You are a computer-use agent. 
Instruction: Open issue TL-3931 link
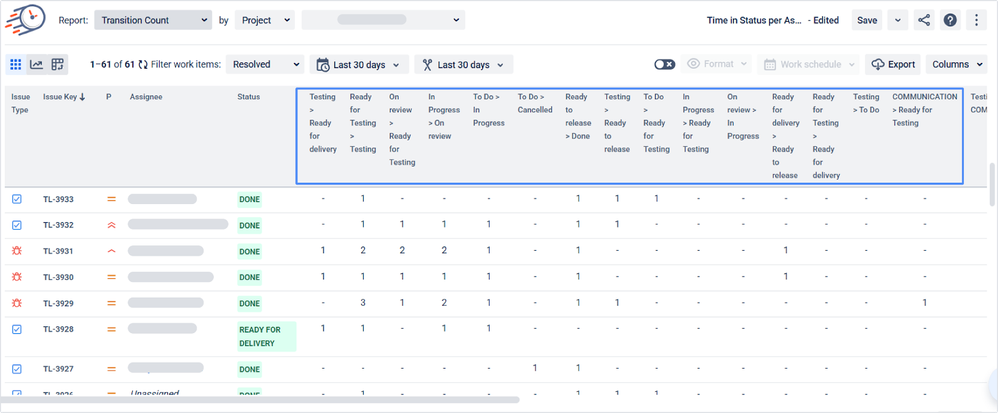[58, 251]
